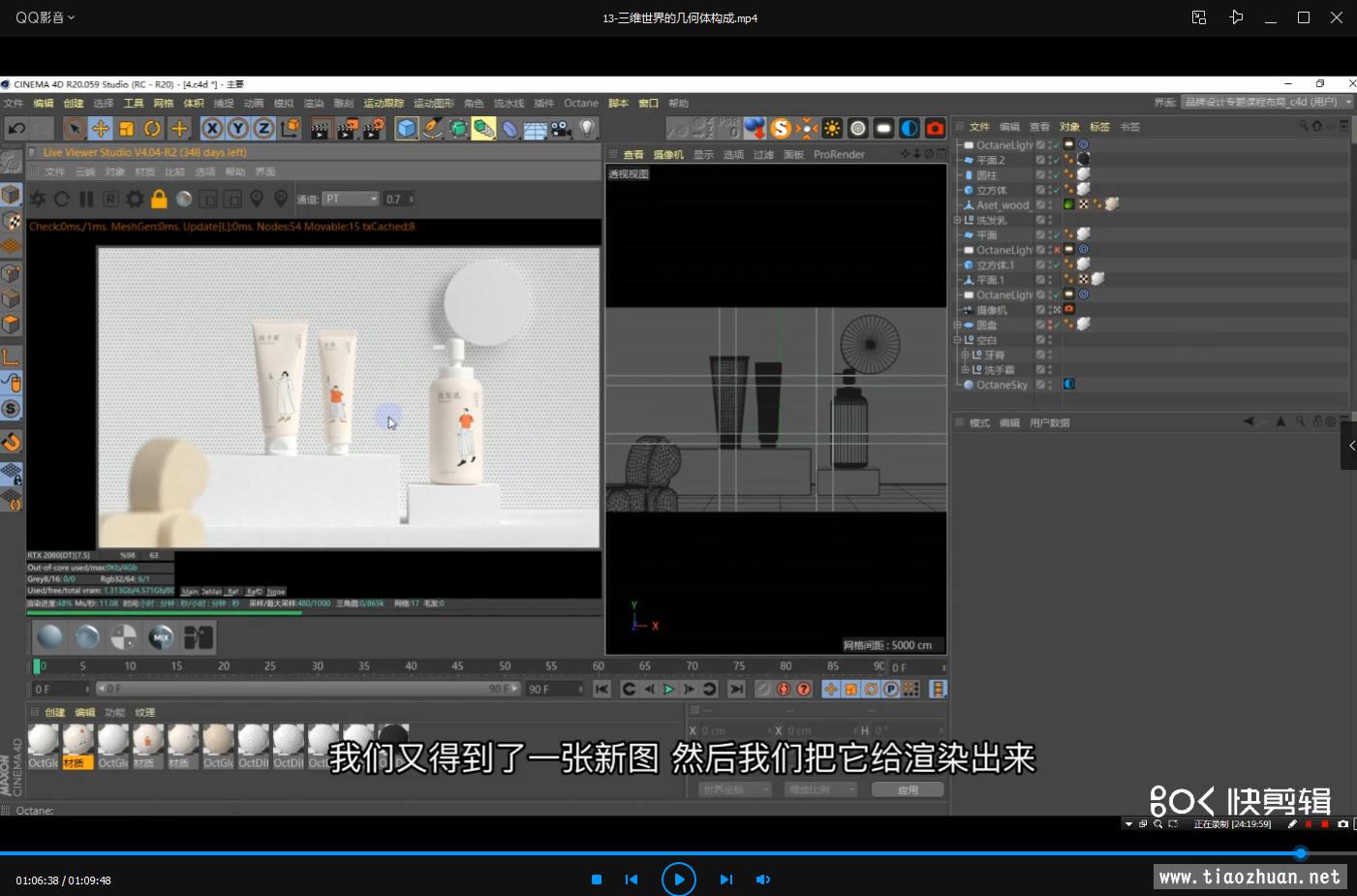
Task: Toggle the 立方体 object enable checkmark
Action: (x=1056, y=190)
